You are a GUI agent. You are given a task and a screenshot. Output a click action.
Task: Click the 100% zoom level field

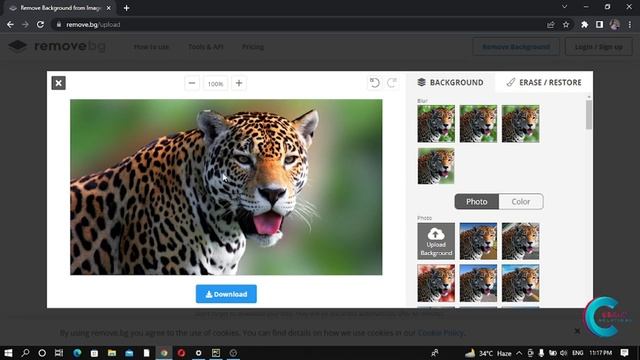coord(215,84)
